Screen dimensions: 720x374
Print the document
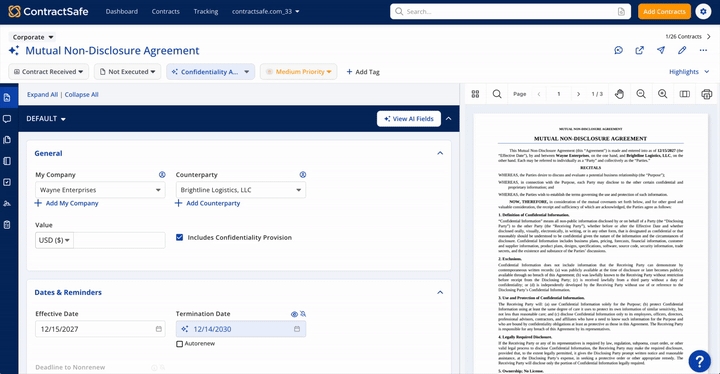707,94
